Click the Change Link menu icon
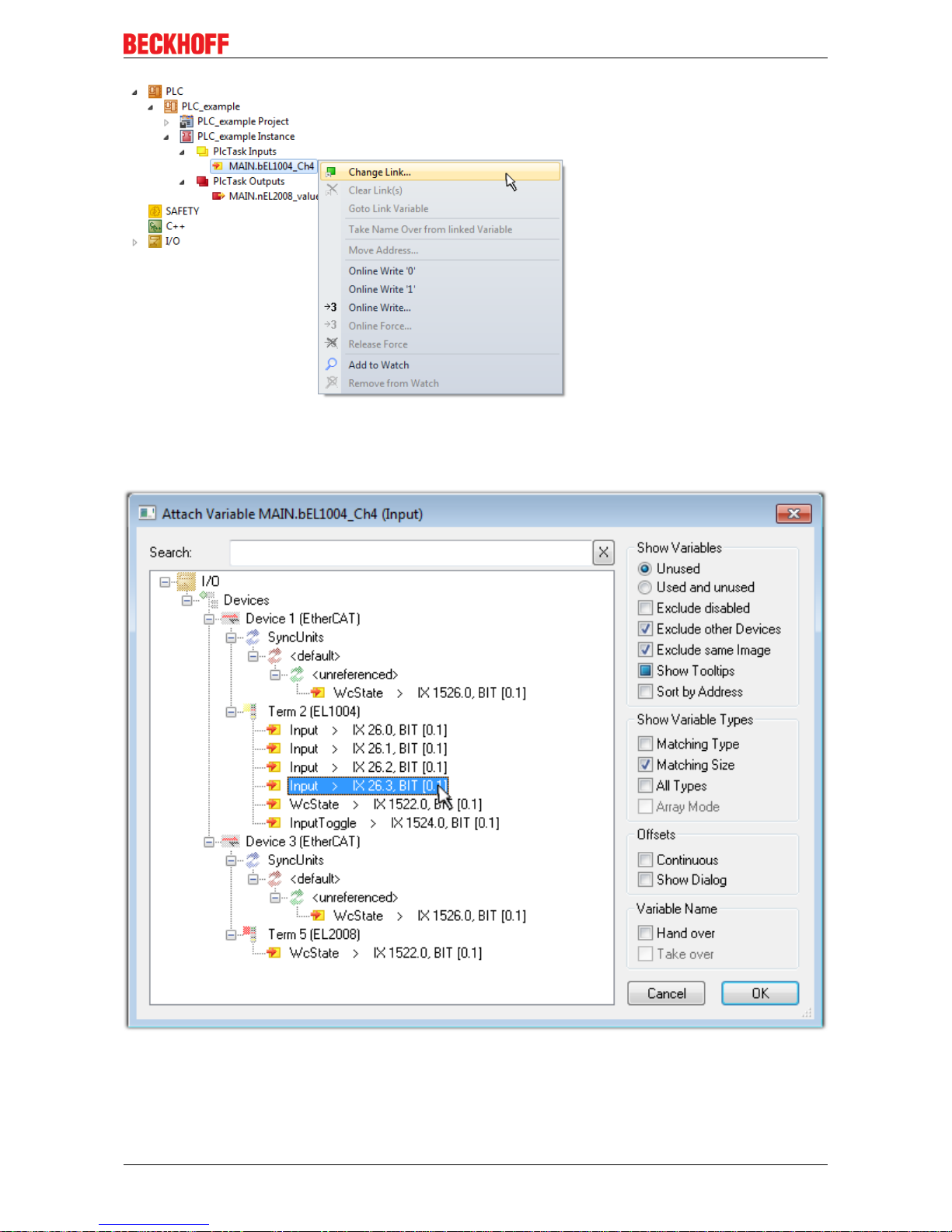The height and width of the screenshot is (1232, 952). click(x=331, y=173)
